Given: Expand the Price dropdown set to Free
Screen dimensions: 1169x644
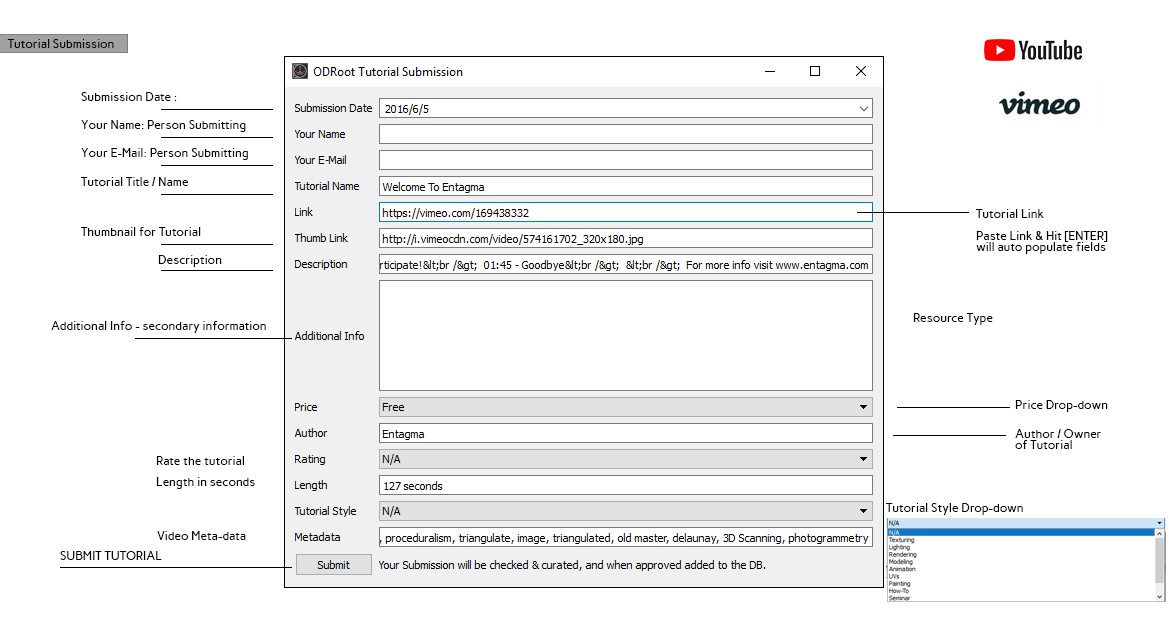Looking at the screenshot, I should tap(863, 407).
